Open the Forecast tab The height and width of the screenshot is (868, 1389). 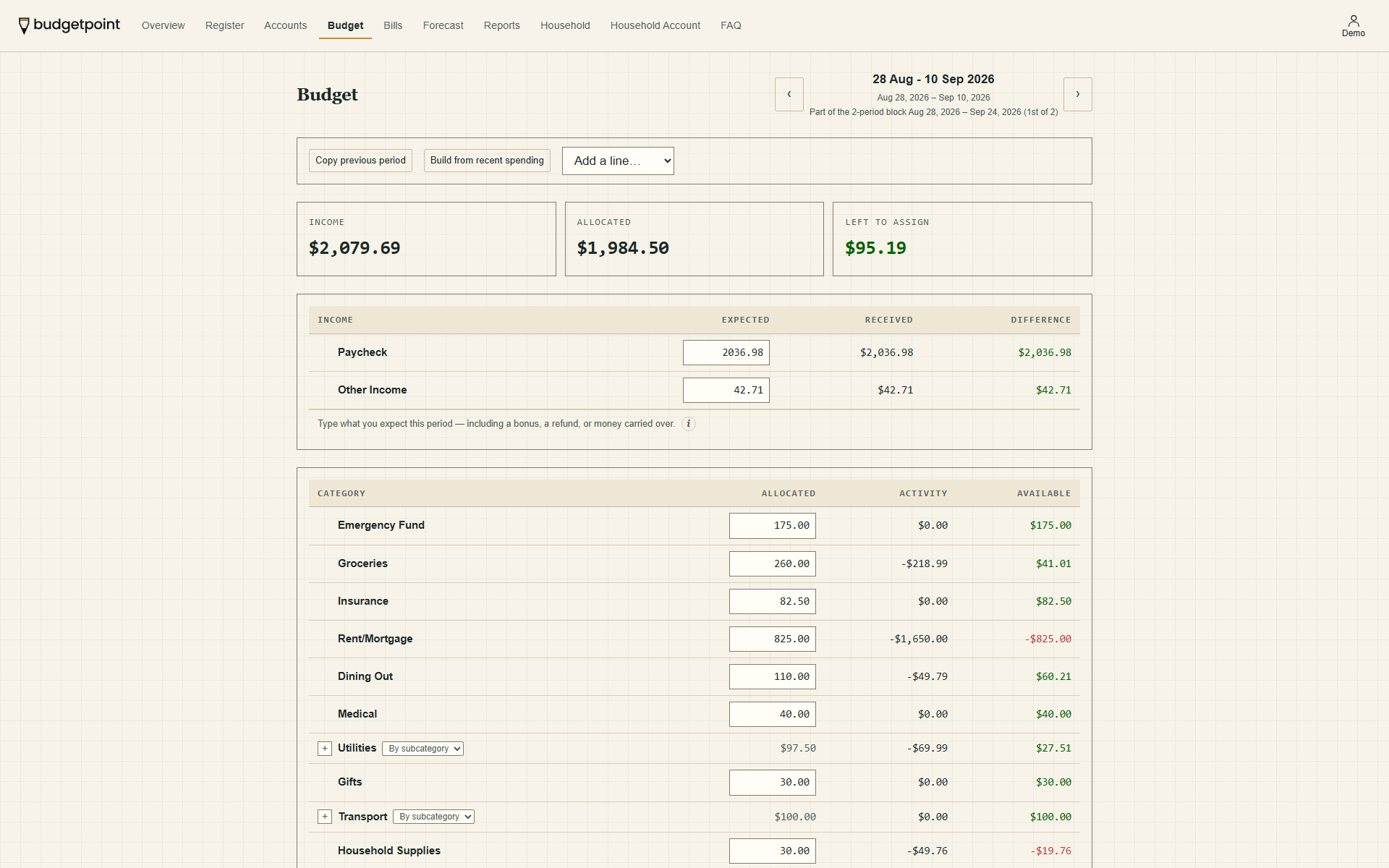tap(443, 25)
